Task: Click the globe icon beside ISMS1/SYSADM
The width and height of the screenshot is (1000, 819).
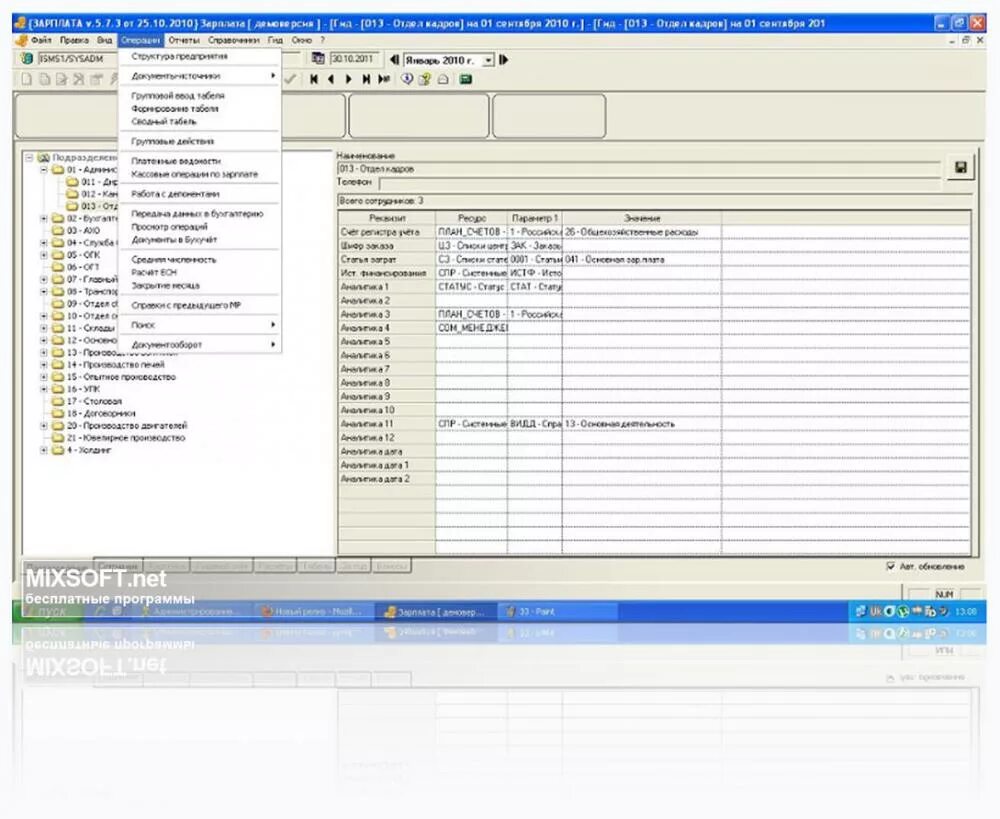Action: tap(27, 59)
